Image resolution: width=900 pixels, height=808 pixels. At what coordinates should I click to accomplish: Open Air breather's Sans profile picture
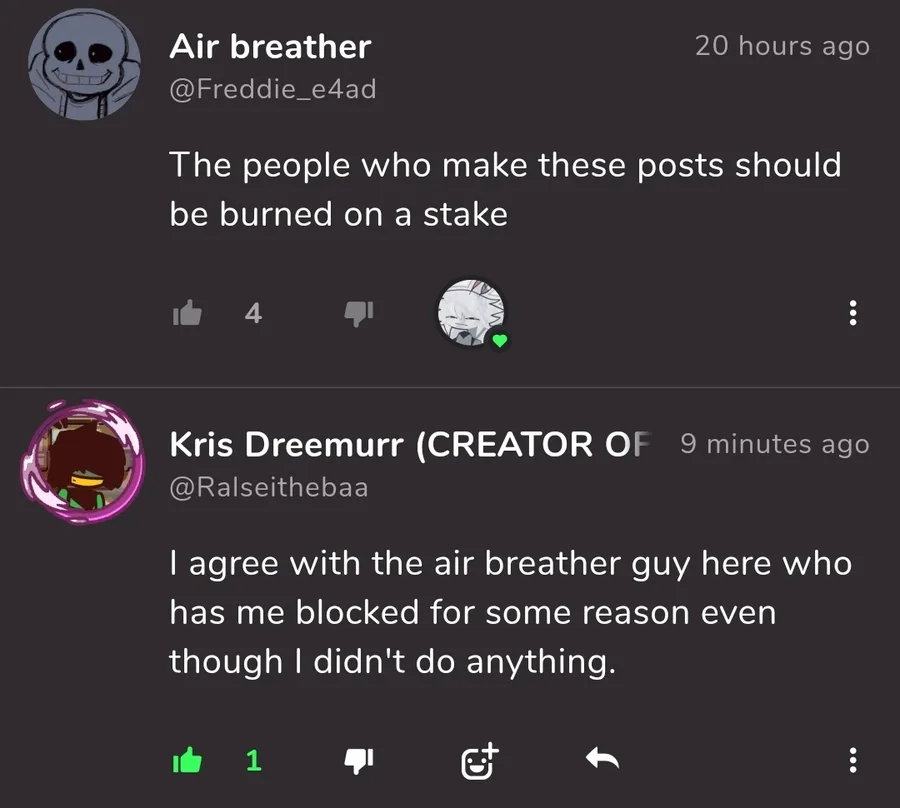click(84, 64)
